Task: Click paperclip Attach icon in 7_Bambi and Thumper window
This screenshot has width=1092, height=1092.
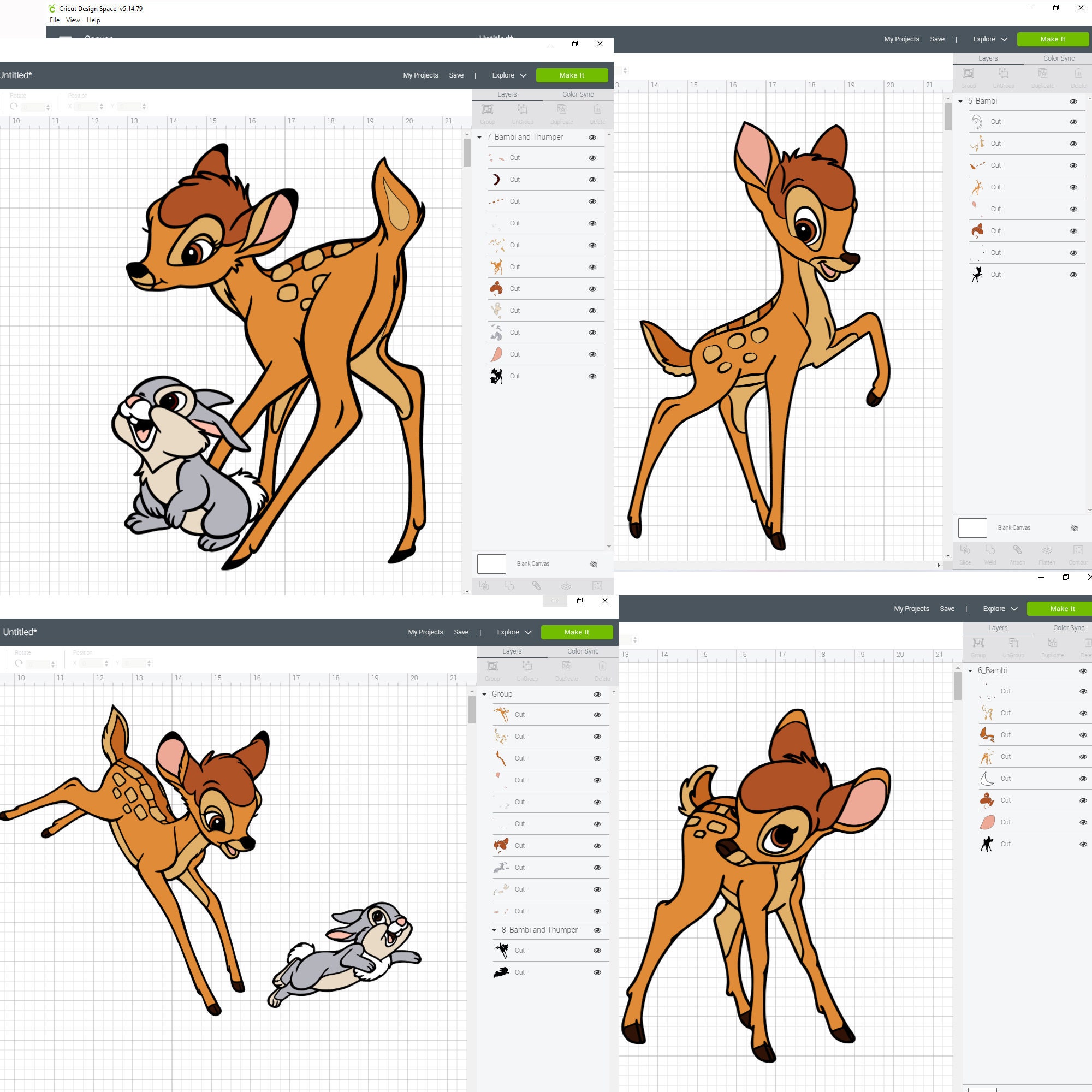Action: click(x=536, y=586)
